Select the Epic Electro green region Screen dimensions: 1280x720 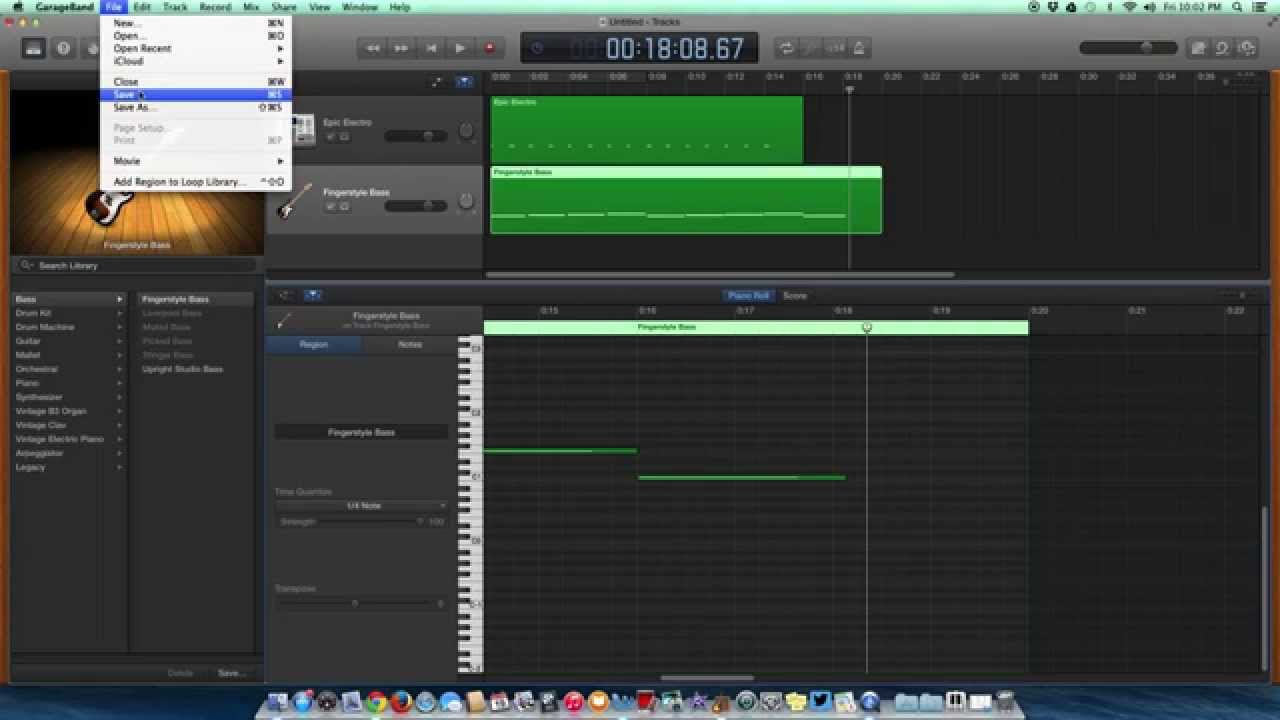pos(646,129)
